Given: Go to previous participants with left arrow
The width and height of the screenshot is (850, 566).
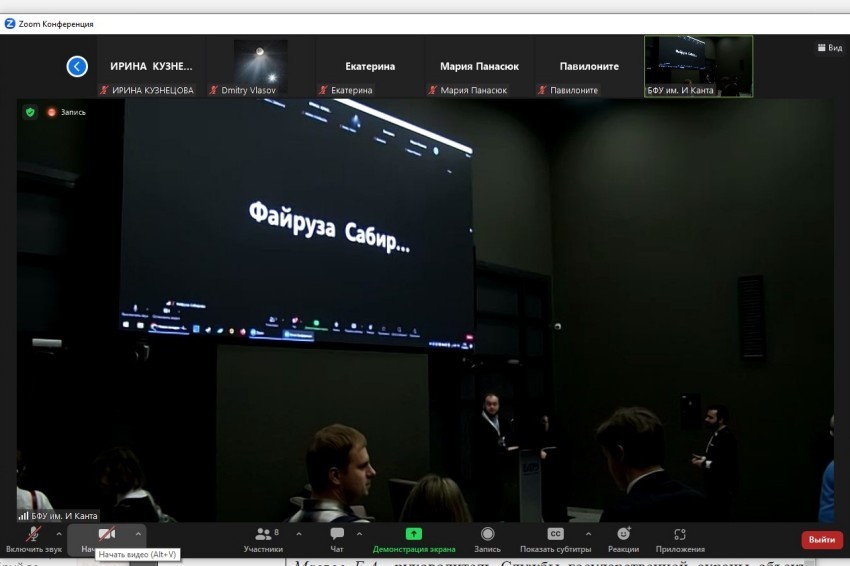Looking at the screenshot, I should [77, 66].
